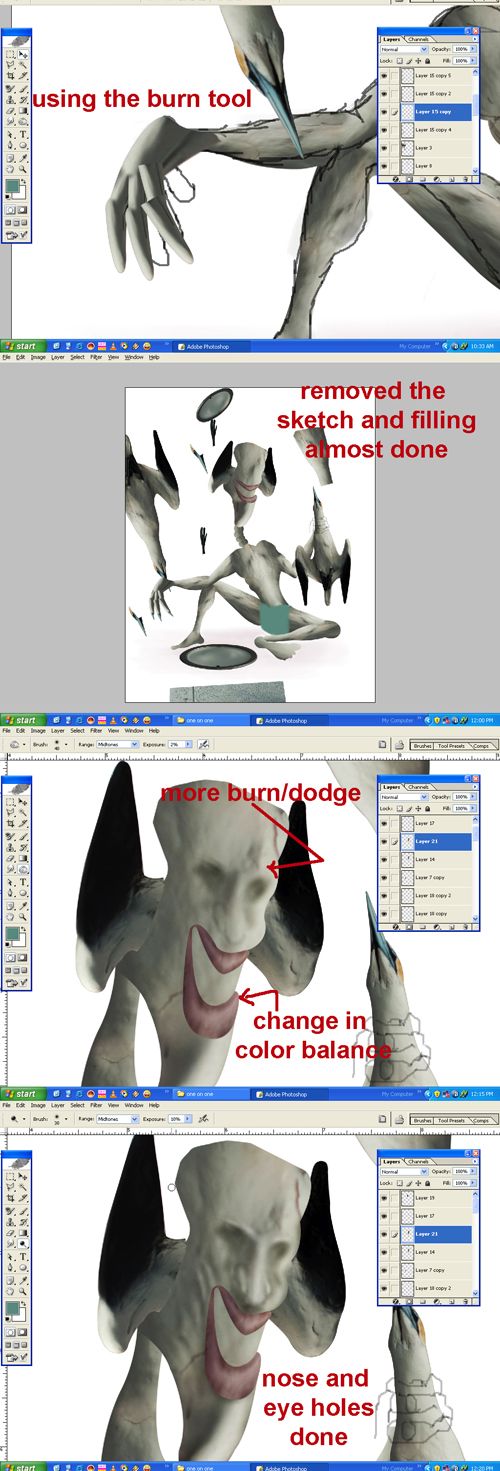Viewport: 500px width, 1471px height.
Task: Enable airbrush icon beside Exposure 10% field
Action: tap(203, 1119)
